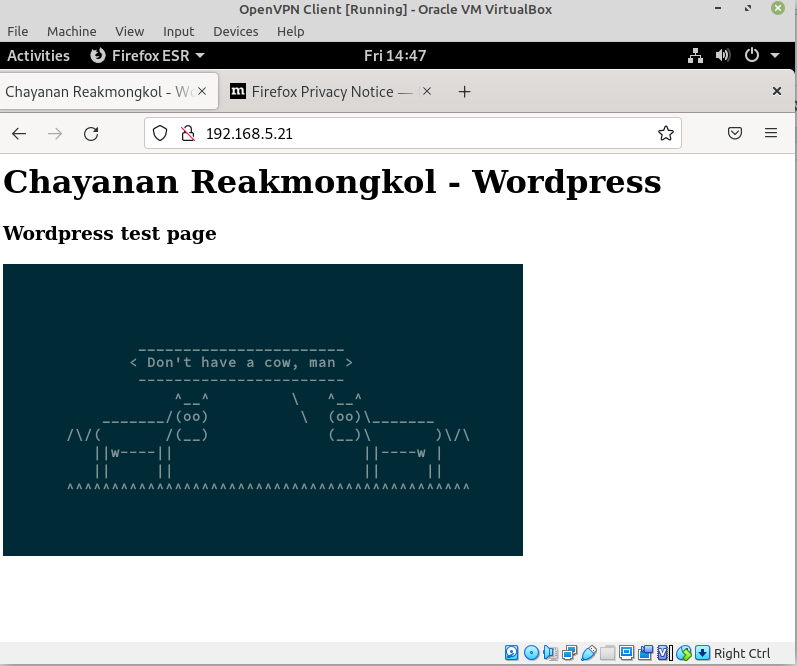Screen dimensions: 797x666
Task: Click the address bar showing 192.168.5.21
Action: [412, 133]
